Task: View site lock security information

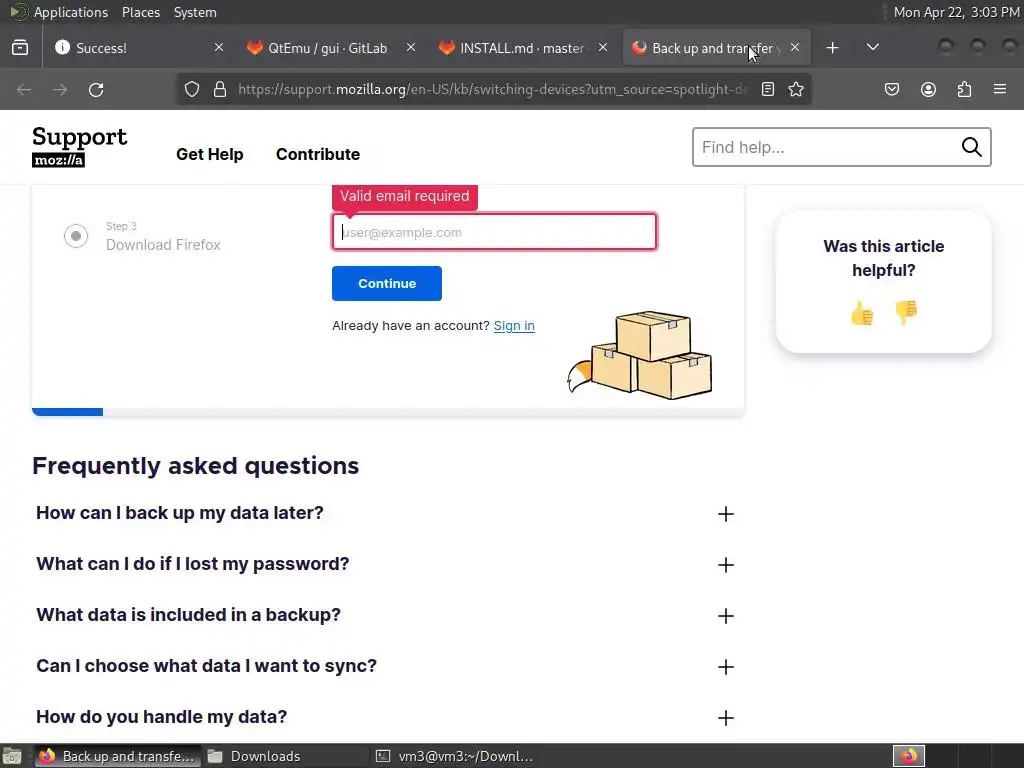Action: 220,89
